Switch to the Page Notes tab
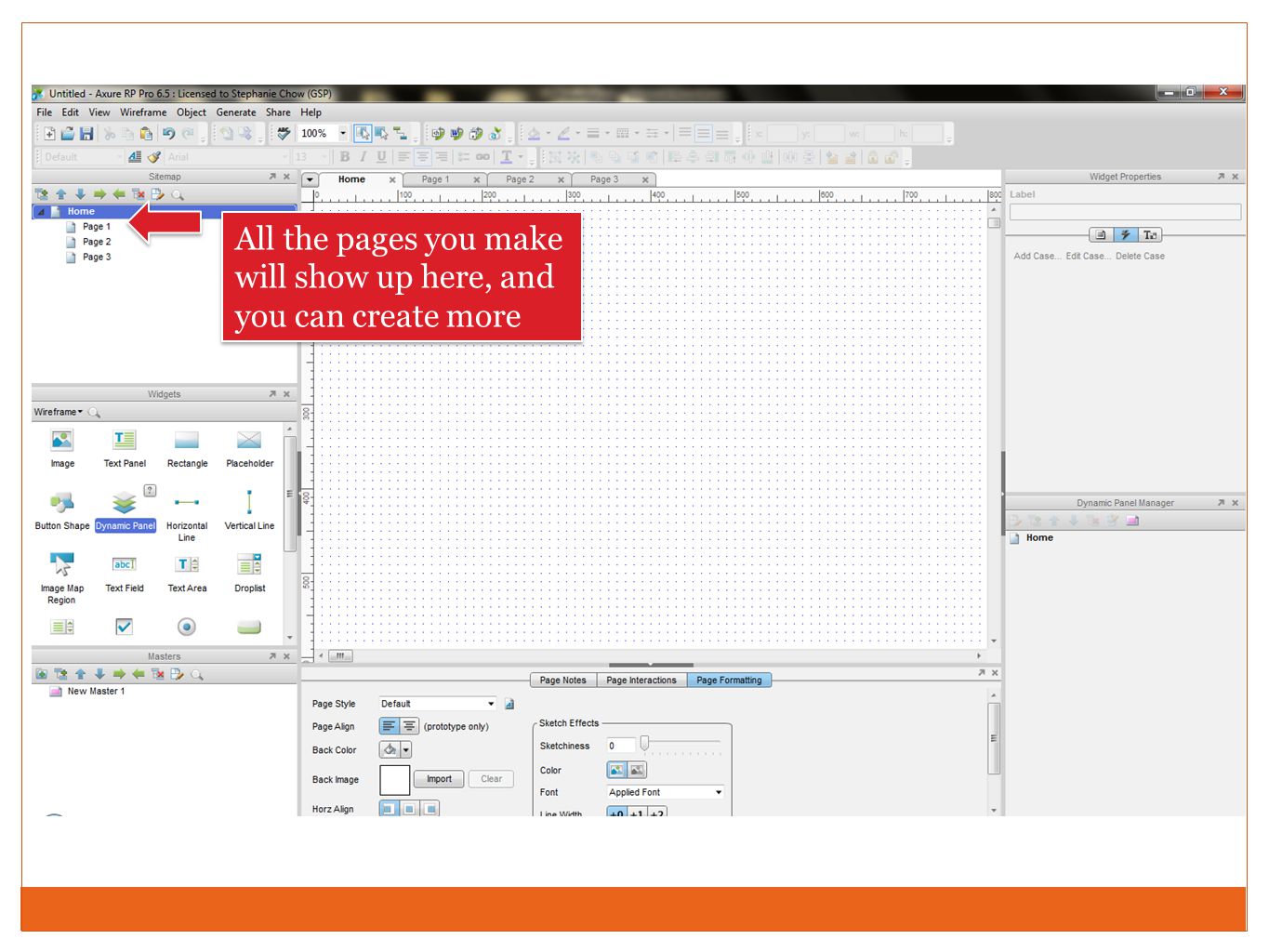The width and height of the screenshot is (1269, 952). 562,680
